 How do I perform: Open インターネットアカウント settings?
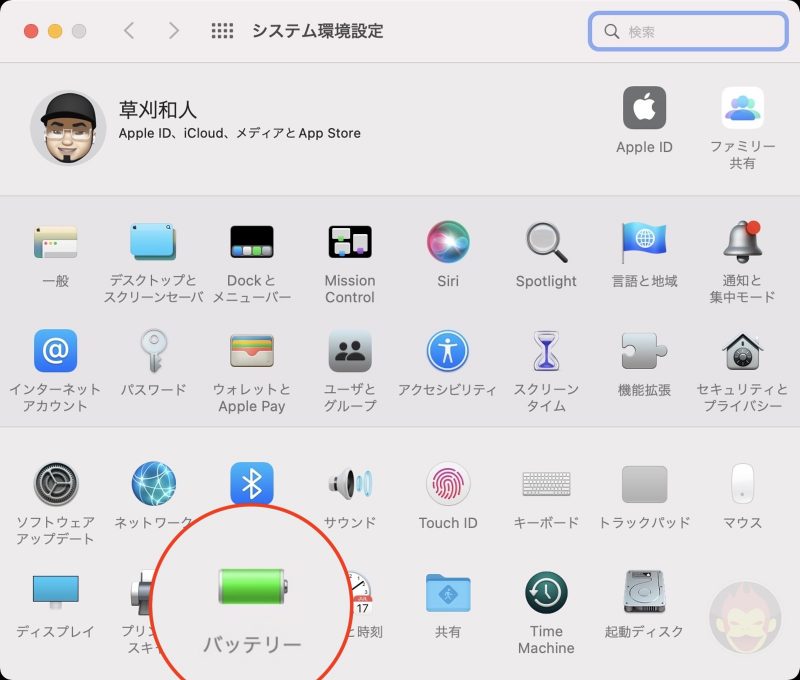coord(55,352)
